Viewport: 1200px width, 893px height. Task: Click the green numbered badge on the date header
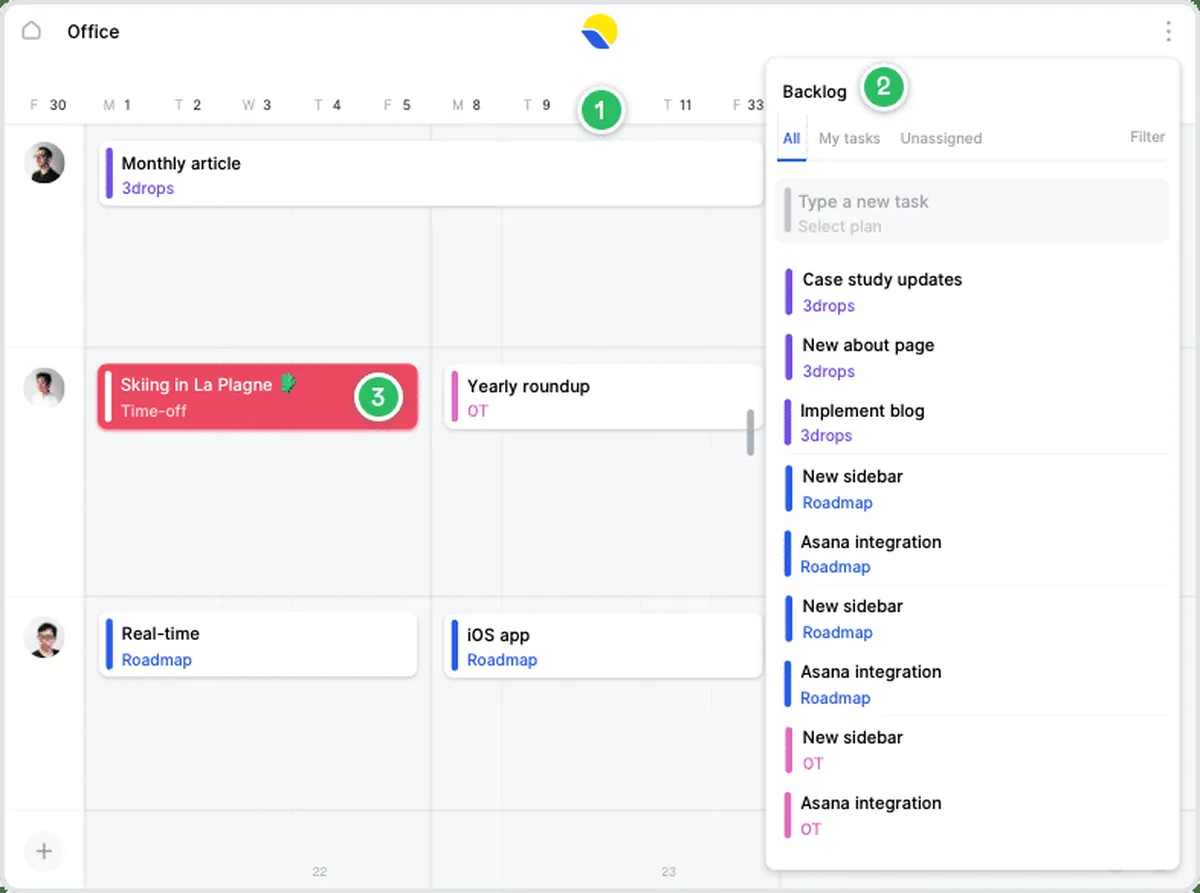pos(601,111)
